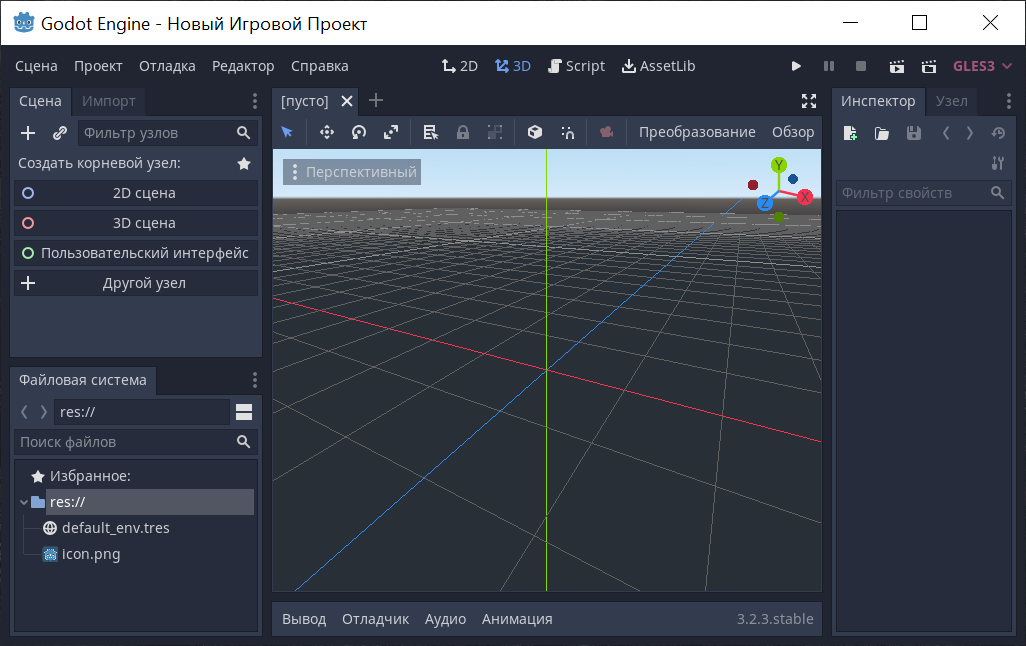The image size is (1026, 646).
Task: Collapse the res:// folder tree
Action: [24, 502]
